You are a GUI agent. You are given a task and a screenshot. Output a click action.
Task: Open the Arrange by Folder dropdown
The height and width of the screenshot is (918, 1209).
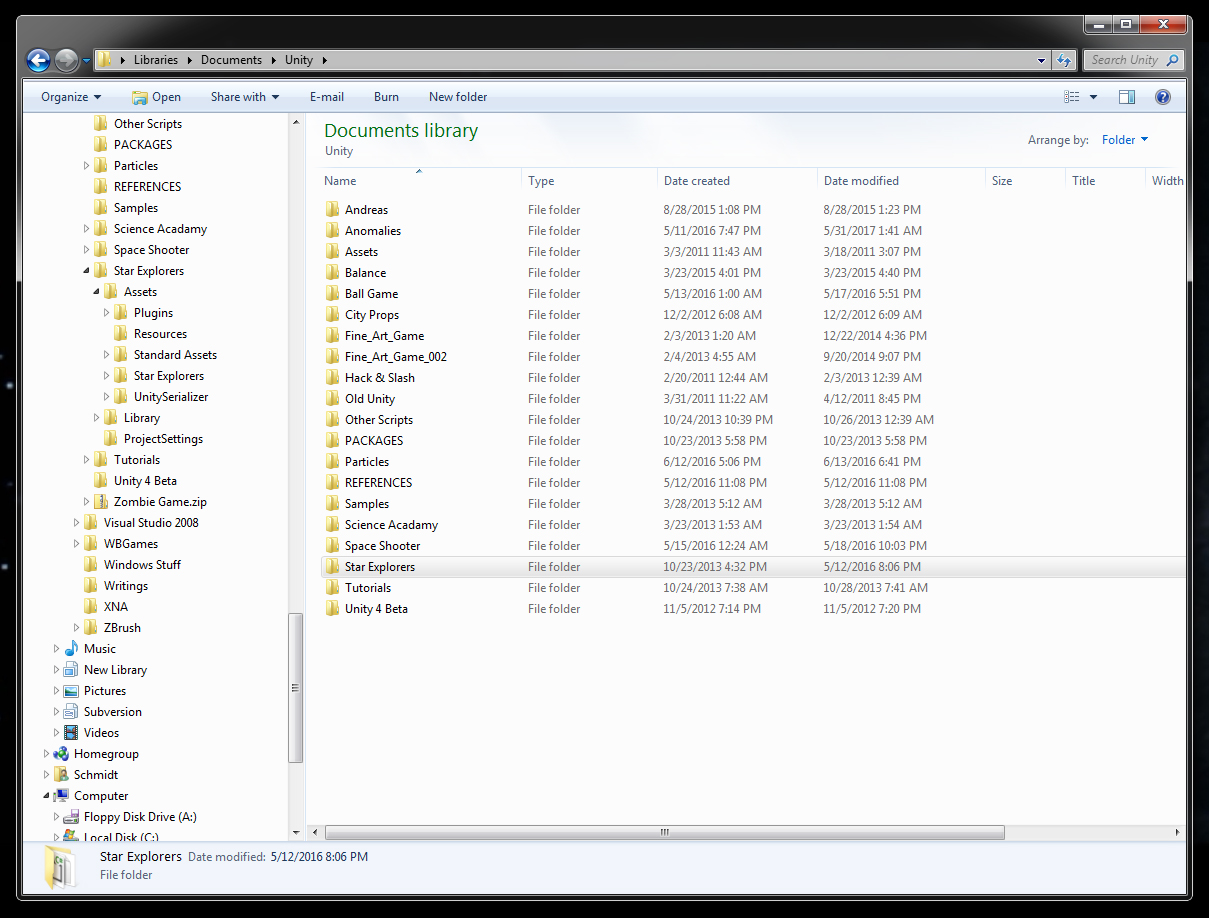pyautogui.click(x=1125, y=140)
